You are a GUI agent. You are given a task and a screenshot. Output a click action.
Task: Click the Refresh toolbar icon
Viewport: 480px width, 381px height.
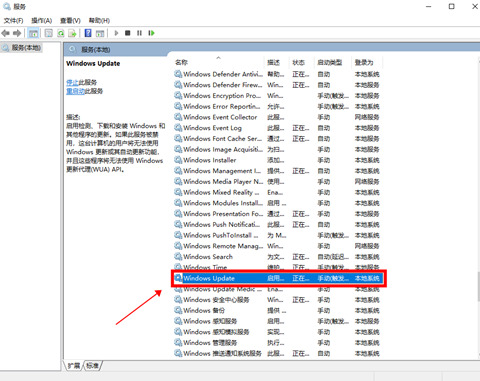(x=61, y=33)
